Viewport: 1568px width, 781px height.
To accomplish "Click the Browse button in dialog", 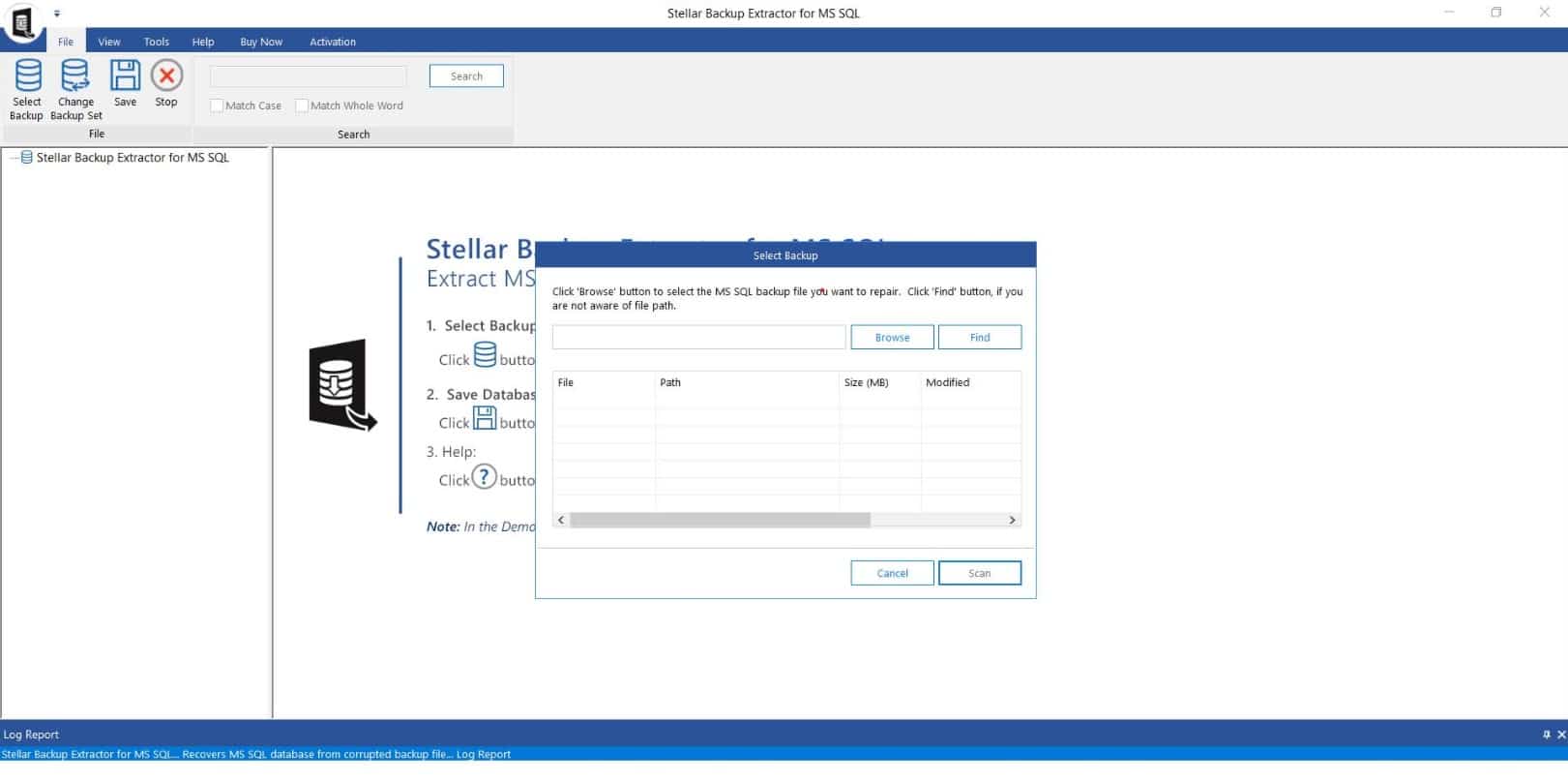I will 892,337.
